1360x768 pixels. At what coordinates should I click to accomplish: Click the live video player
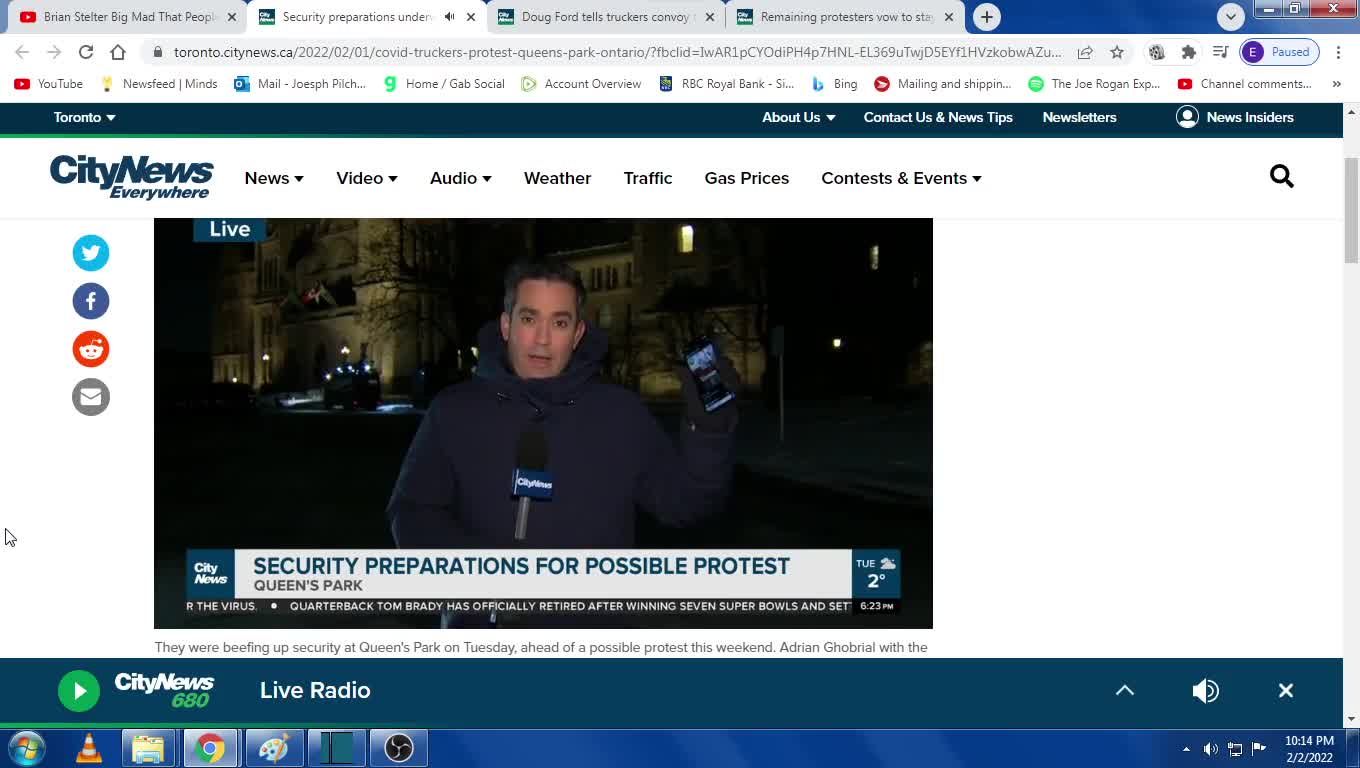pos(543,423)
